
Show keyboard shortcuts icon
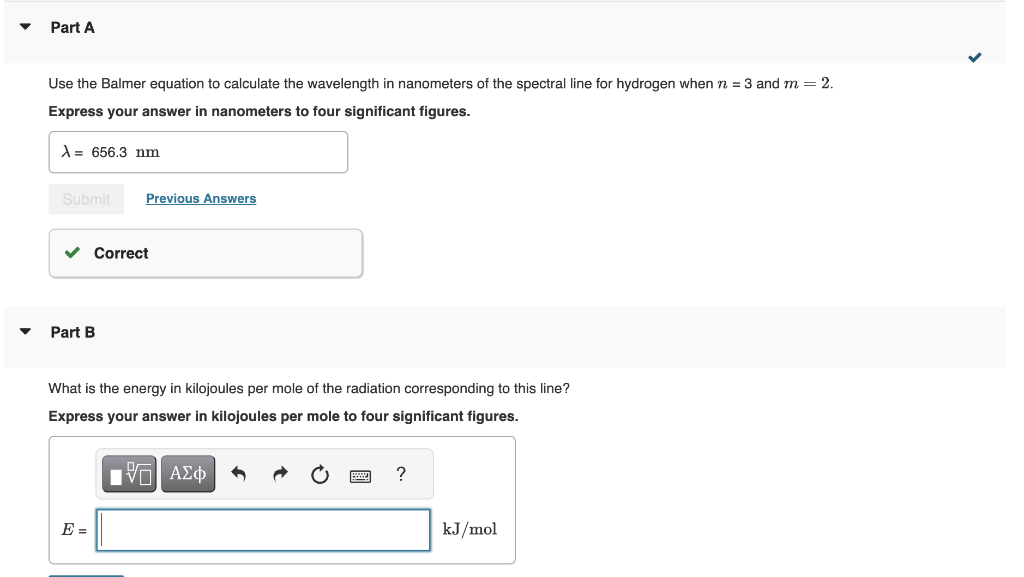point(360,476)
